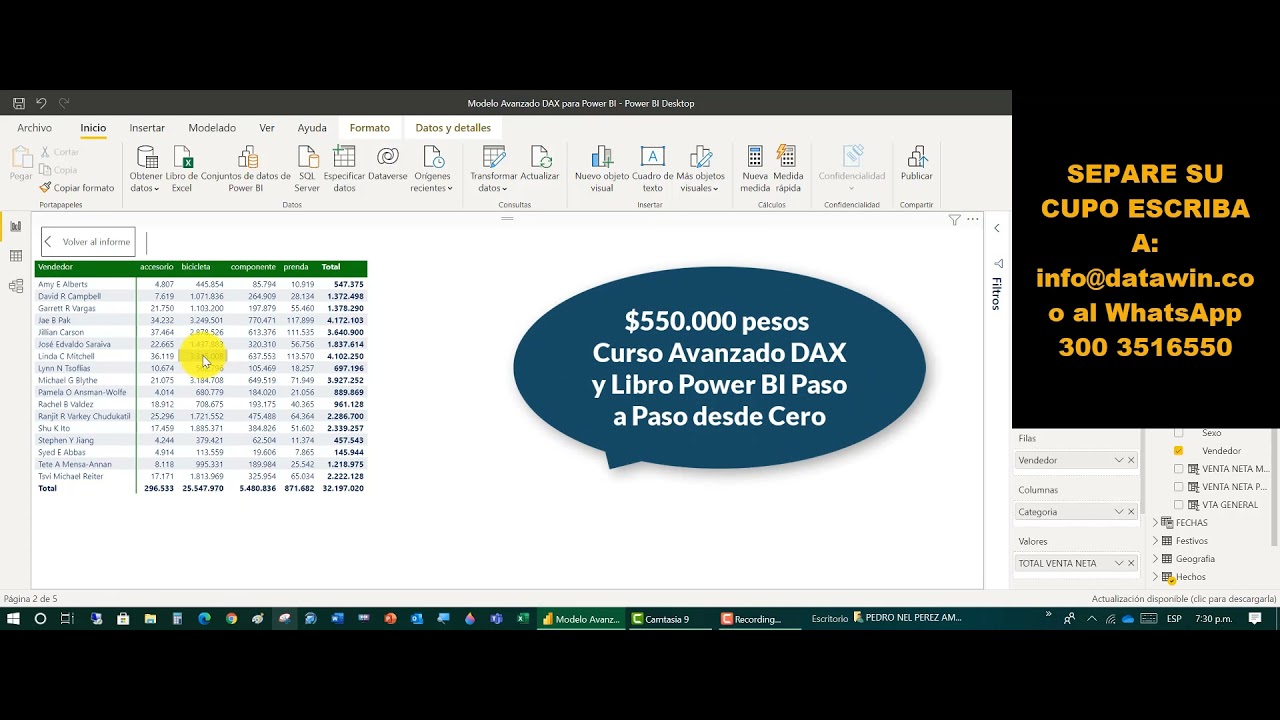Open Conjuntos de datos de Power BI
This screenshot has width=1280, height=720.
pyautogui.click(x=246, y=169)
